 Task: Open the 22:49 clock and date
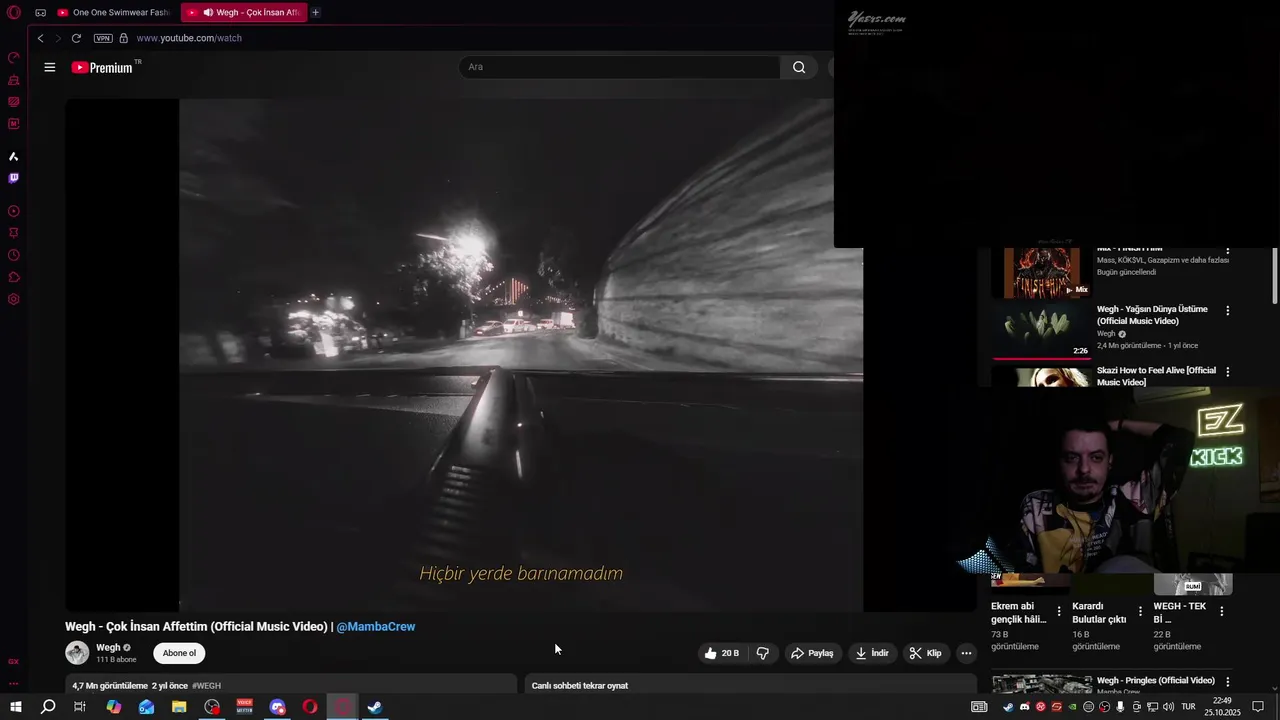pos(1222,707)
